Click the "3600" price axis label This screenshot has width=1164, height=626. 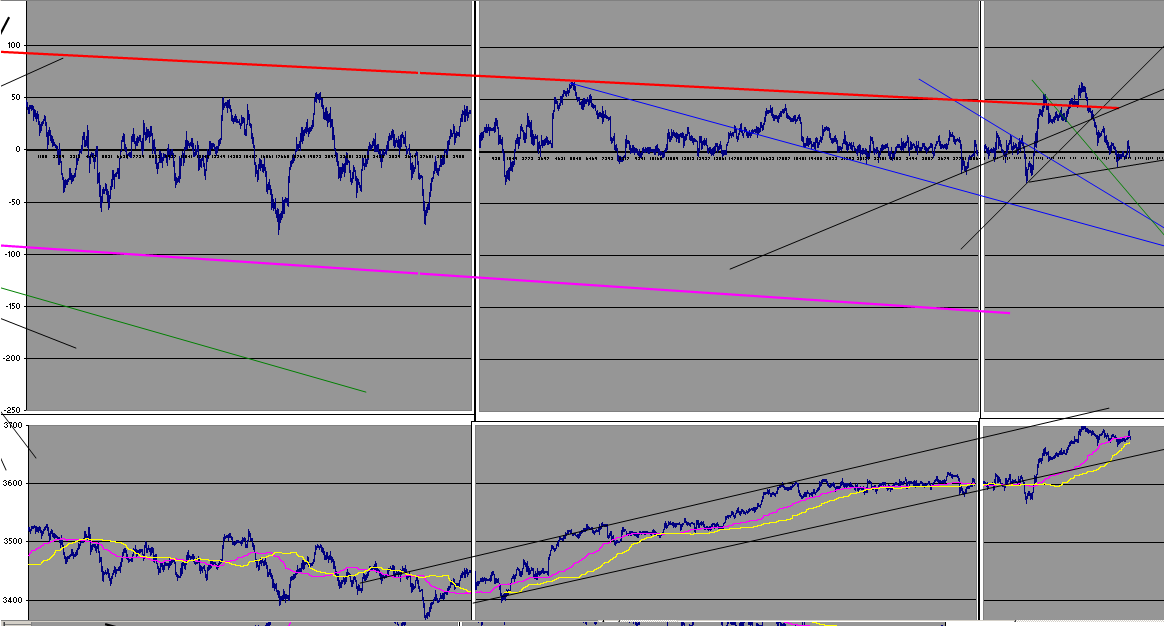(x=13, y=483)
